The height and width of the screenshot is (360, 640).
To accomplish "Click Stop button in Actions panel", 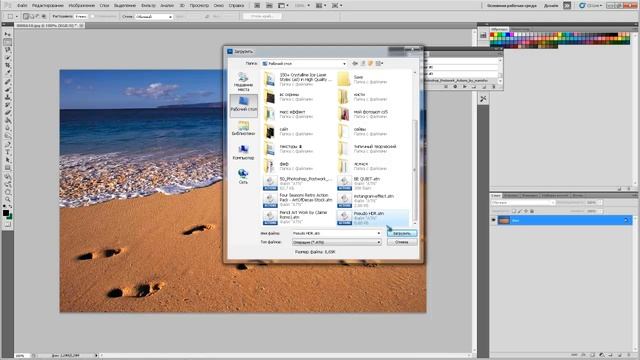I will coord(446,87).
